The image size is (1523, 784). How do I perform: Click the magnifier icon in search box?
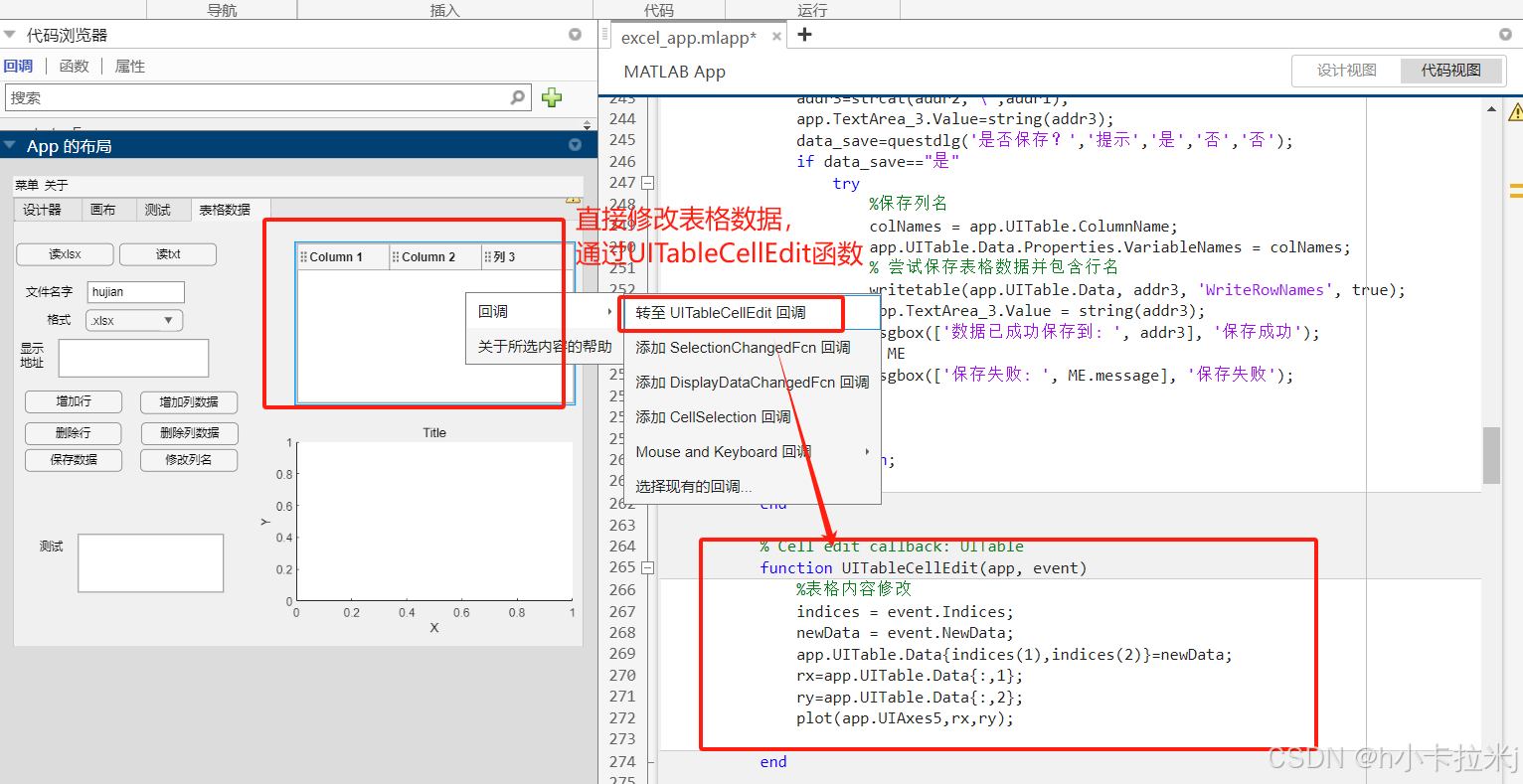coord(518,97)
